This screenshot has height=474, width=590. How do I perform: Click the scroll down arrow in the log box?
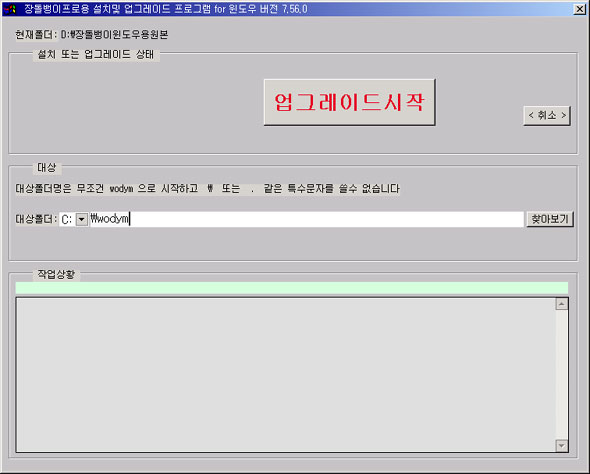point(561,445)
